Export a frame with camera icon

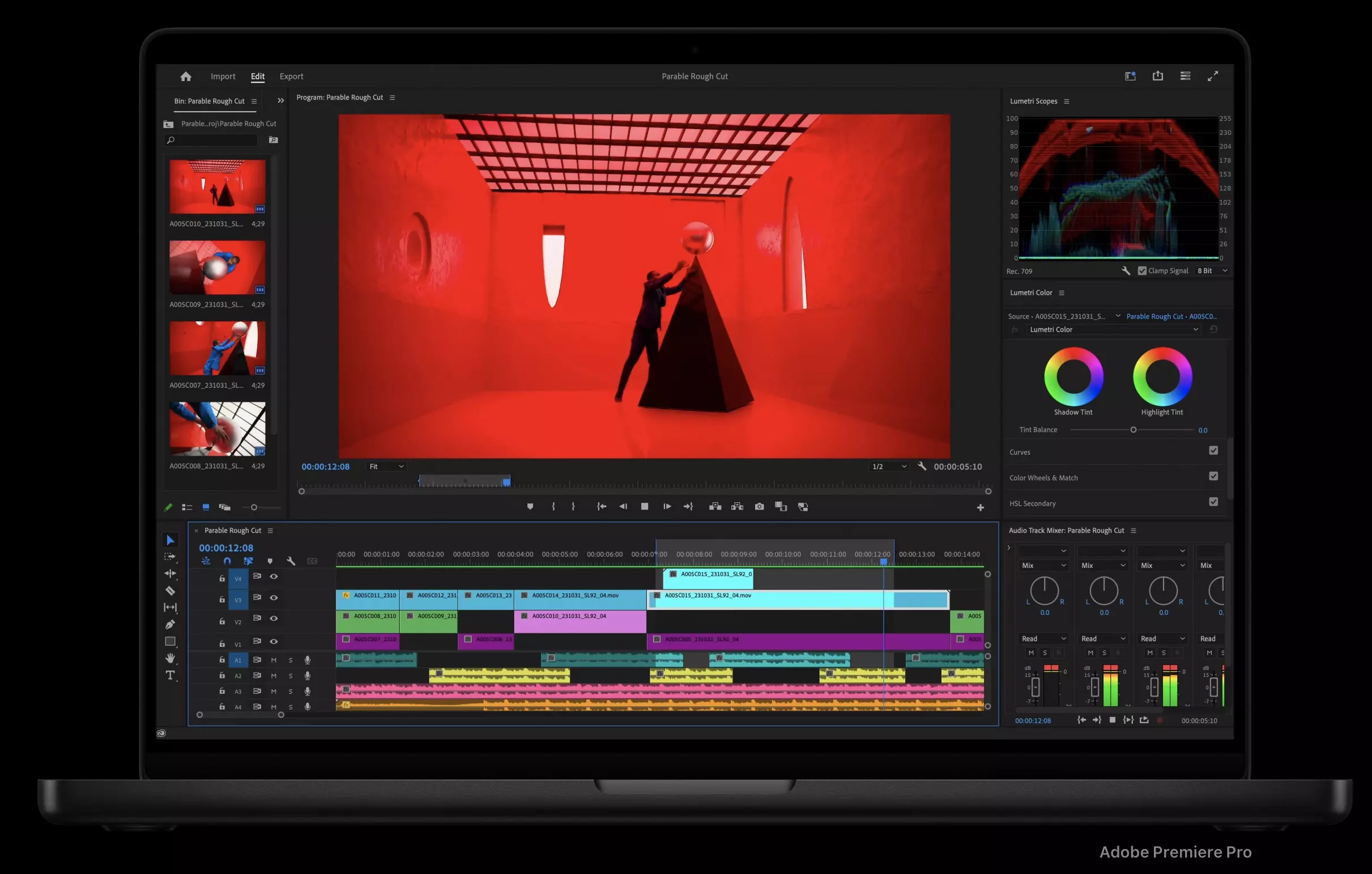759,507
